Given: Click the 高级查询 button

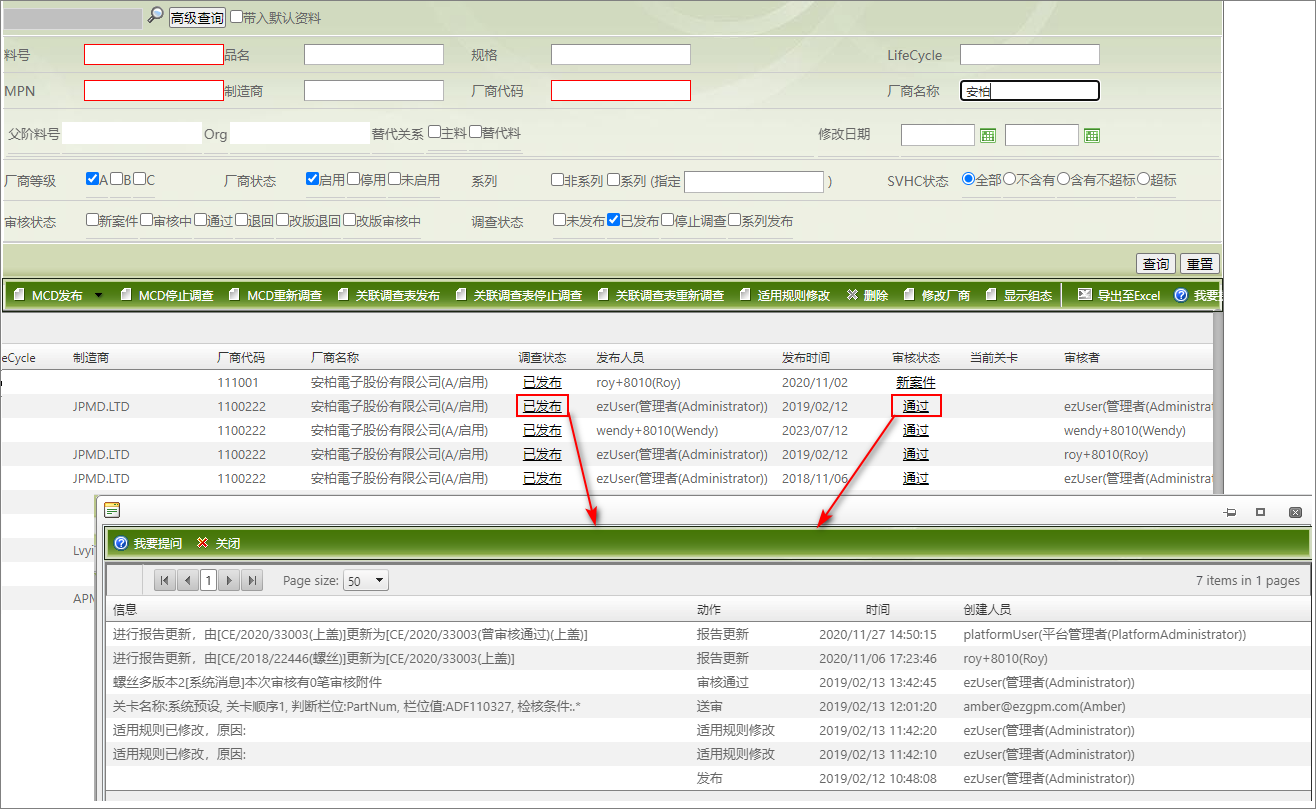Looking at the screenshot, I should tap(197, 17).
